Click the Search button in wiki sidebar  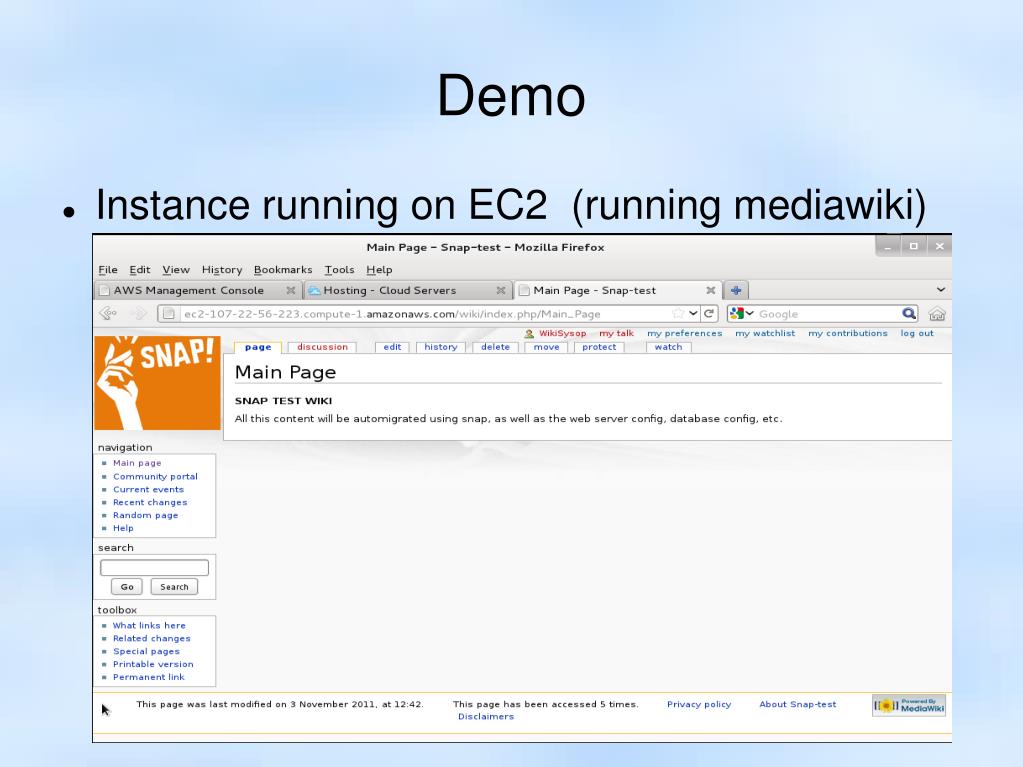pos(174,587)
